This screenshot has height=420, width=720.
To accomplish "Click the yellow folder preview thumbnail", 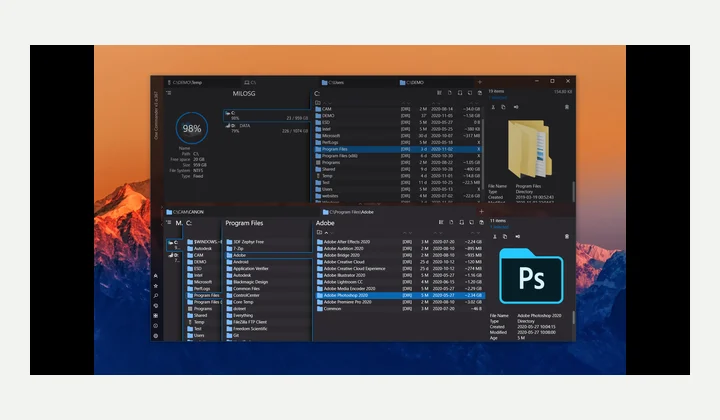I will 529,149.
